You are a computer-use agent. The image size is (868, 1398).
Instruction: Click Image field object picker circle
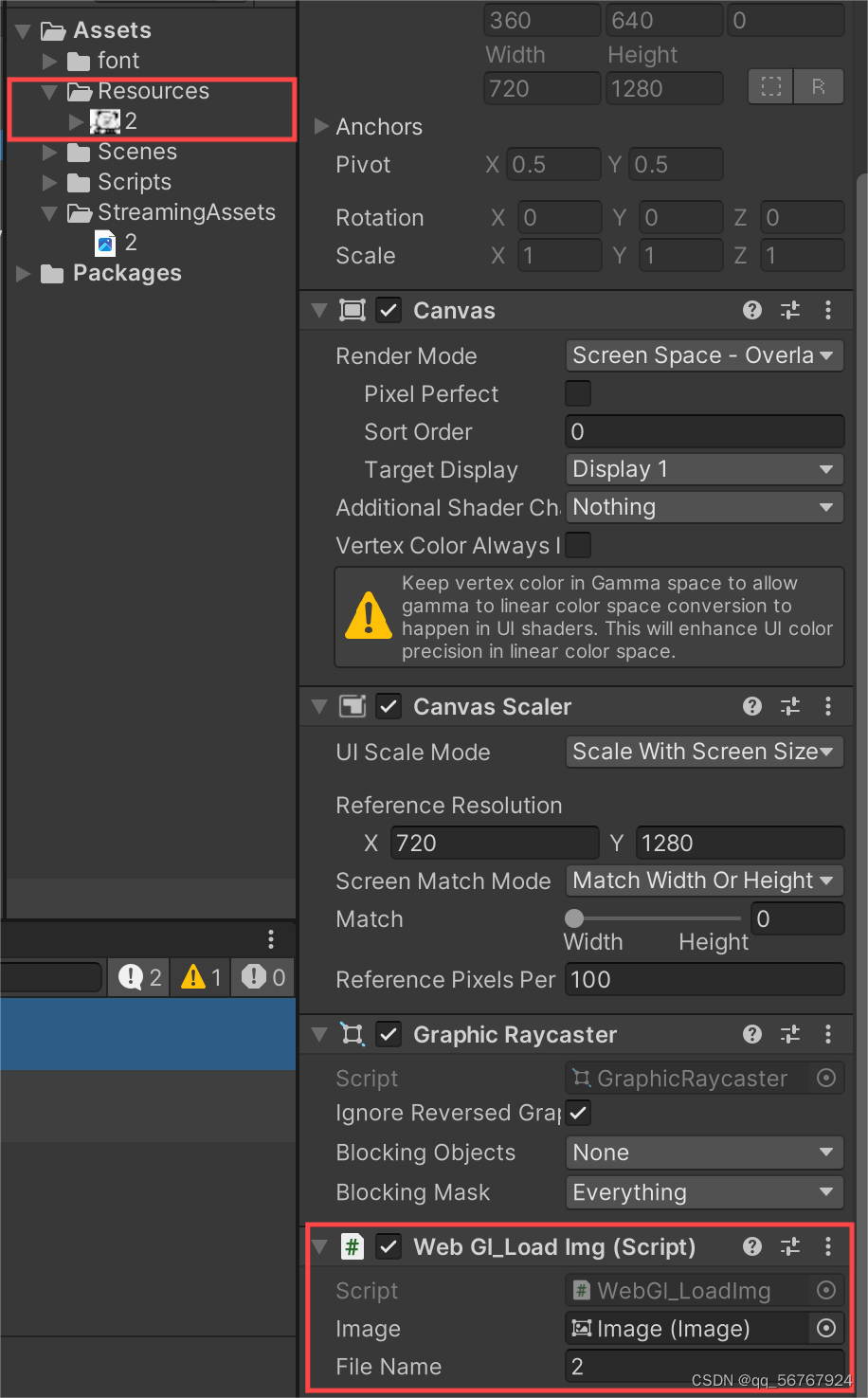826,1329
